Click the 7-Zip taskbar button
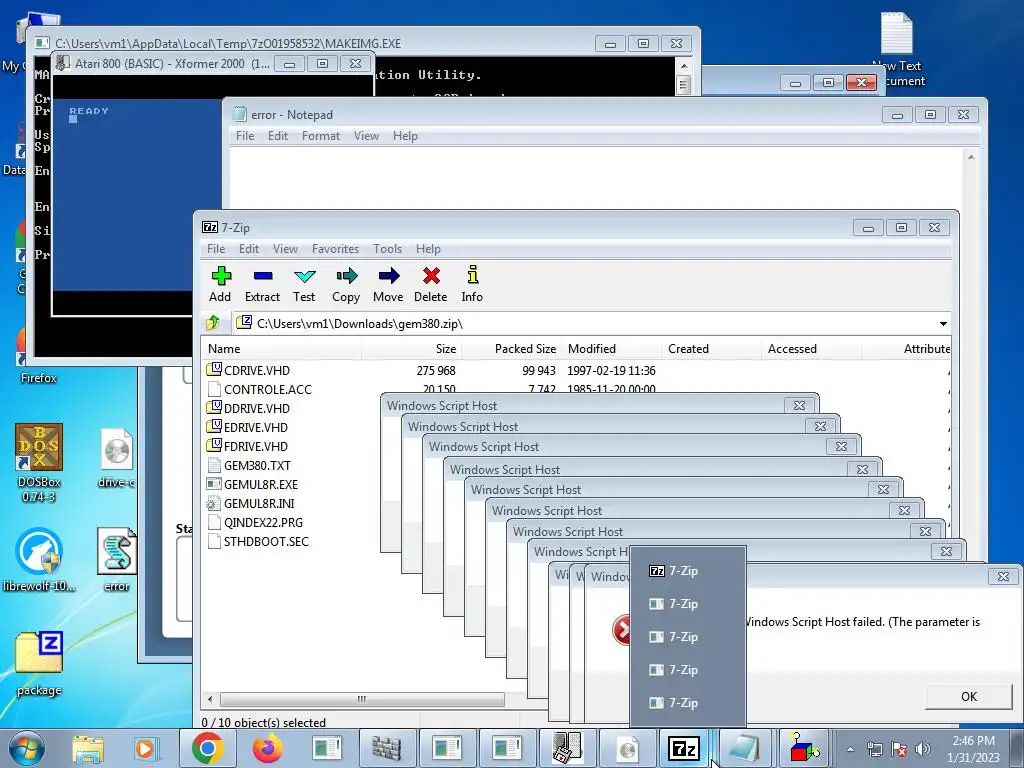The width and height of the screenshot is (1024, 768). point(684,748)
